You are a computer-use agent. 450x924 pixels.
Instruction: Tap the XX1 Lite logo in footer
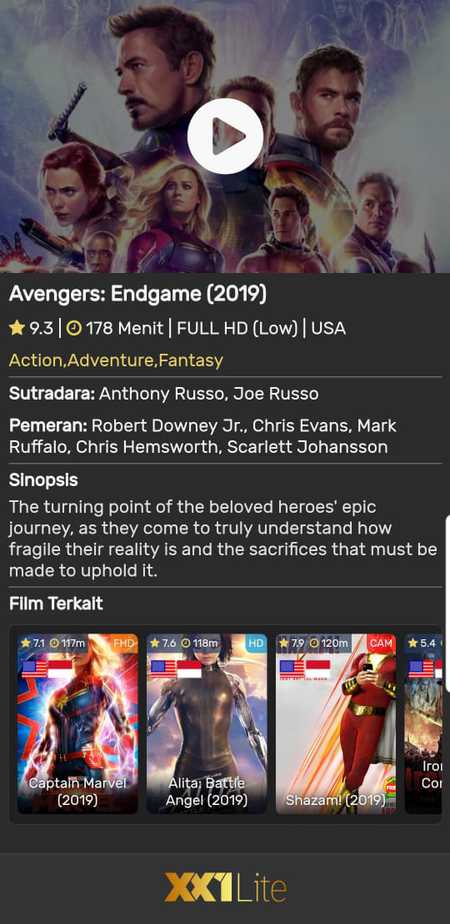tap(226, 887)
